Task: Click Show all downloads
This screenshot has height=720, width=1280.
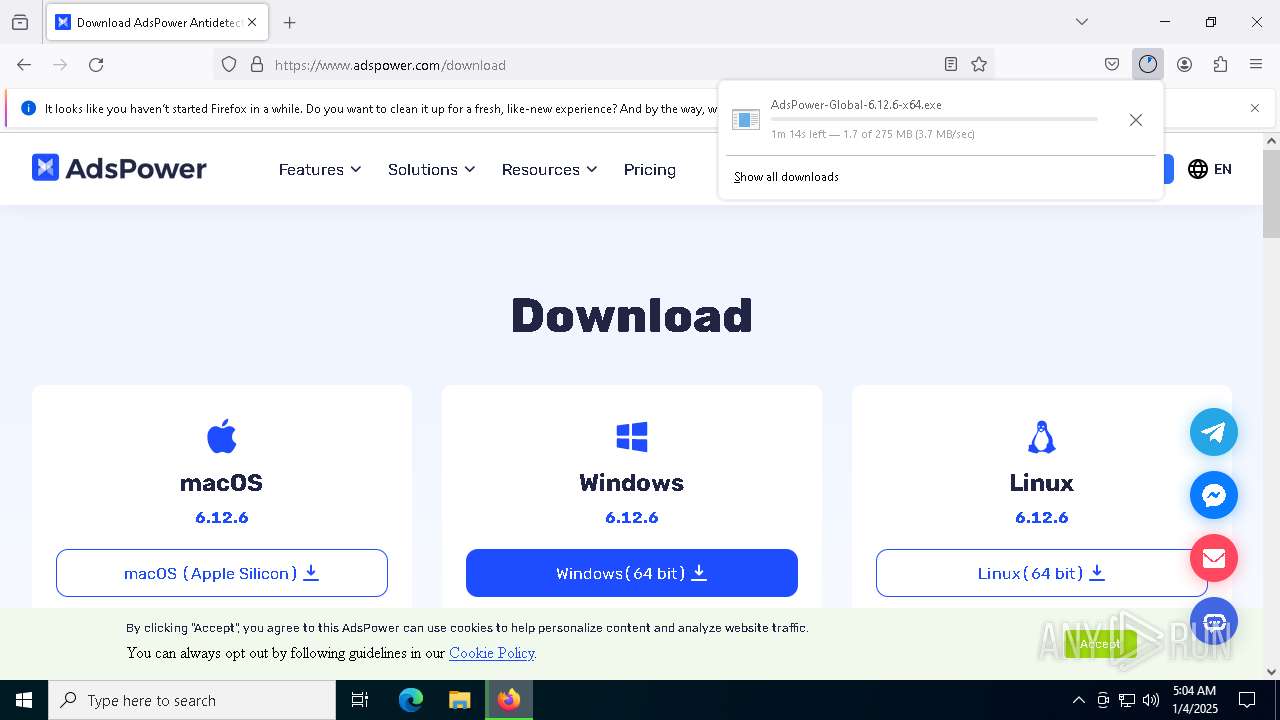Action: 786,177
